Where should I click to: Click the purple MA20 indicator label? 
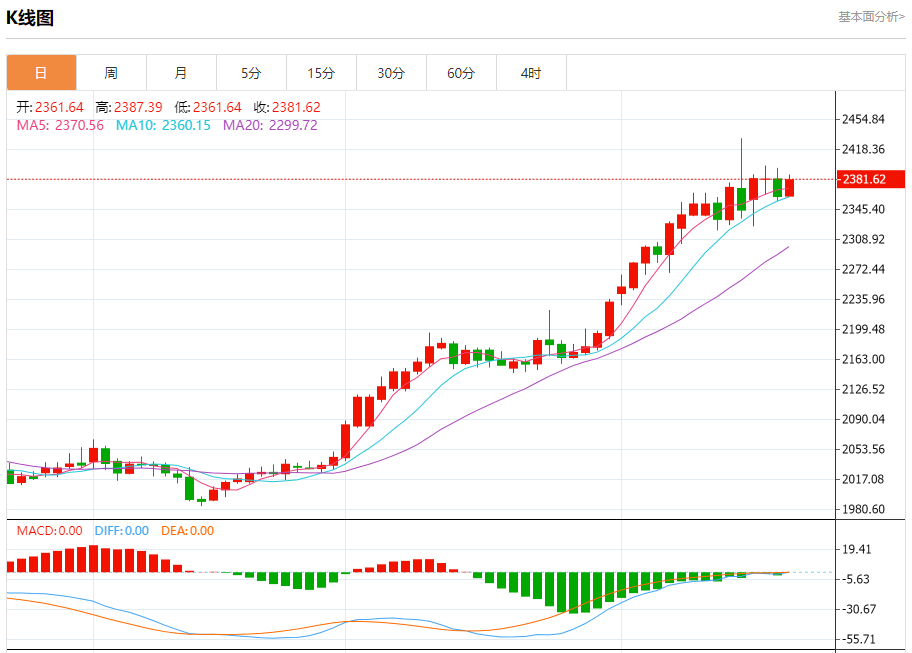click(270, 125)
